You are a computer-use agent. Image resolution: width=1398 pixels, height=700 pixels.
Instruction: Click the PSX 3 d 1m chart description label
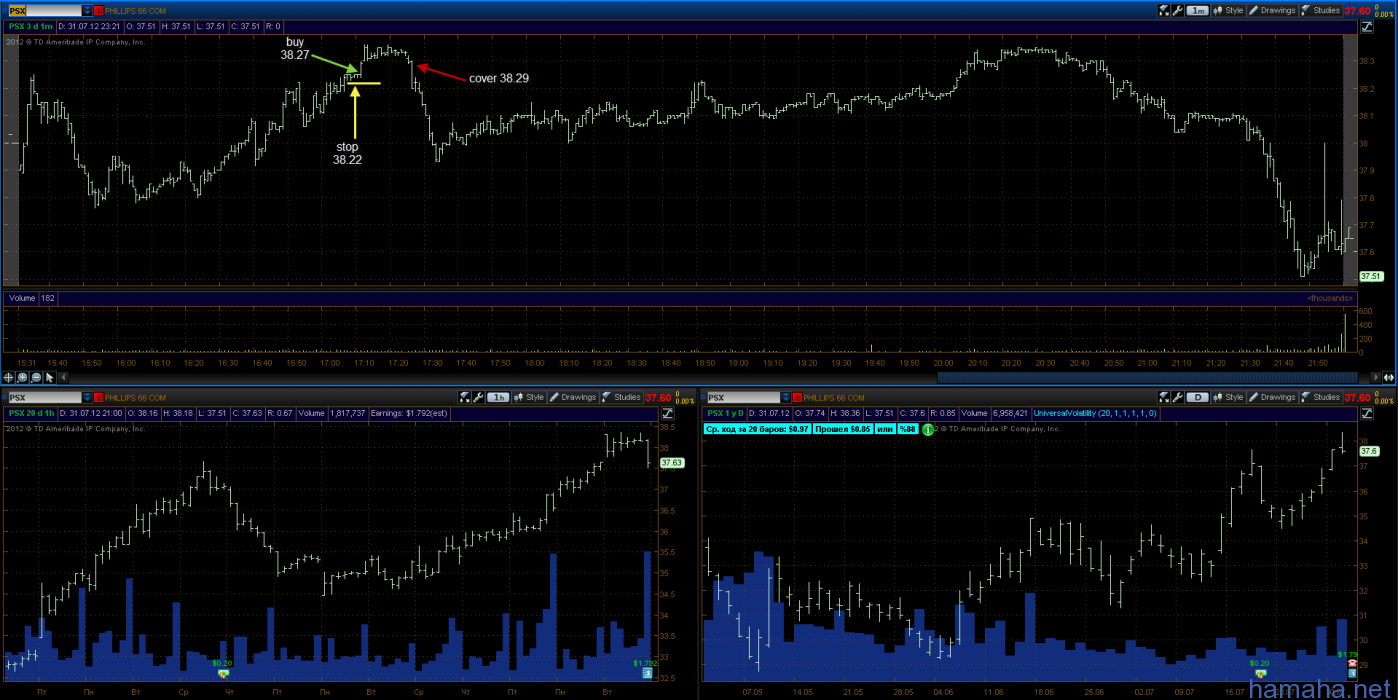pyautogui.click(x=29, y=26)
